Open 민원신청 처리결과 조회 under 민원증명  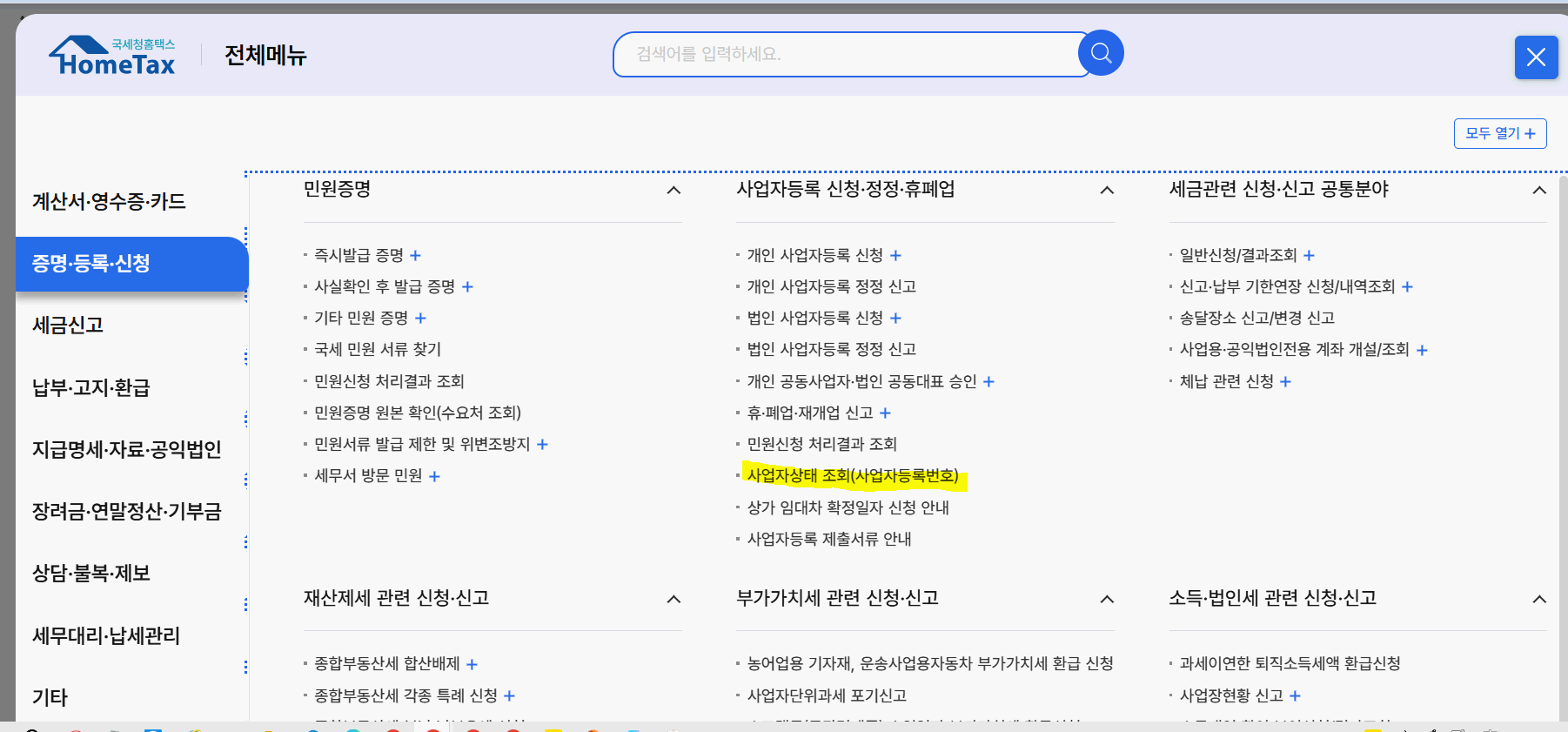point(389,381)
